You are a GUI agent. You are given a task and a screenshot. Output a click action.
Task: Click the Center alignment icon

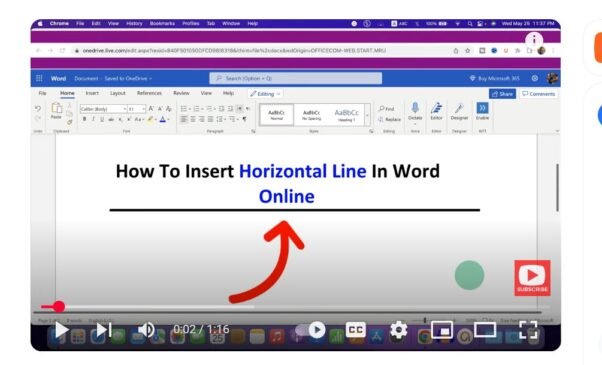point(193,119)
